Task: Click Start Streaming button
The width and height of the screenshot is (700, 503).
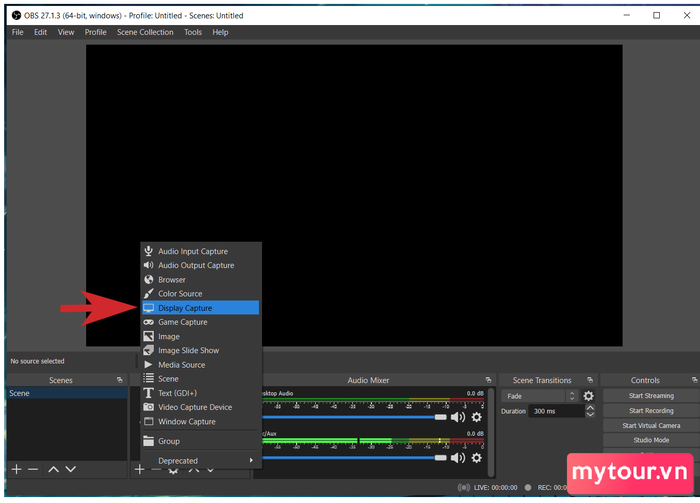Action: click(651, 395)
